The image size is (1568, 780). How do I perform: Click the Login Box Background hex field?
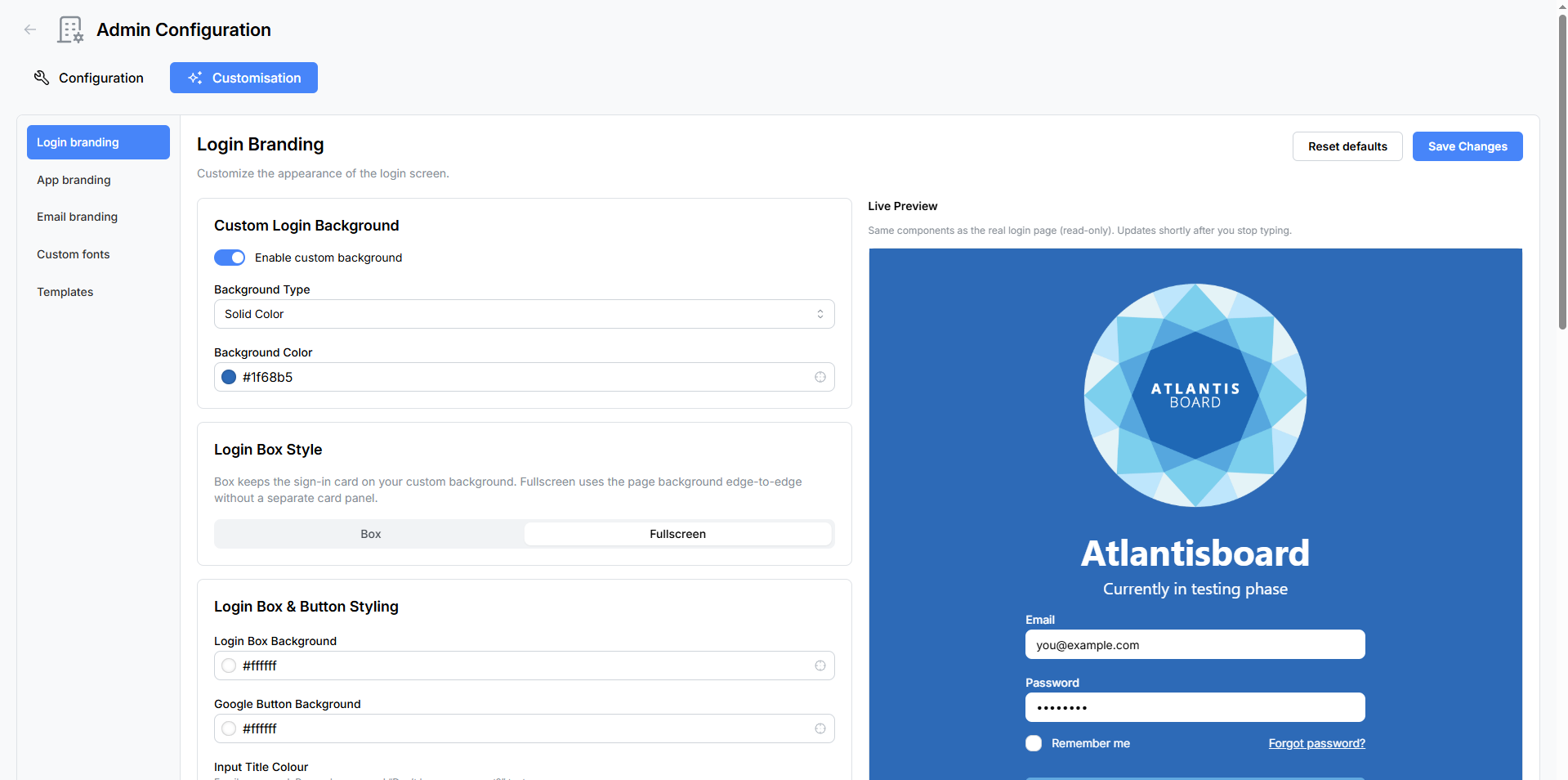[x=524, y=666]
